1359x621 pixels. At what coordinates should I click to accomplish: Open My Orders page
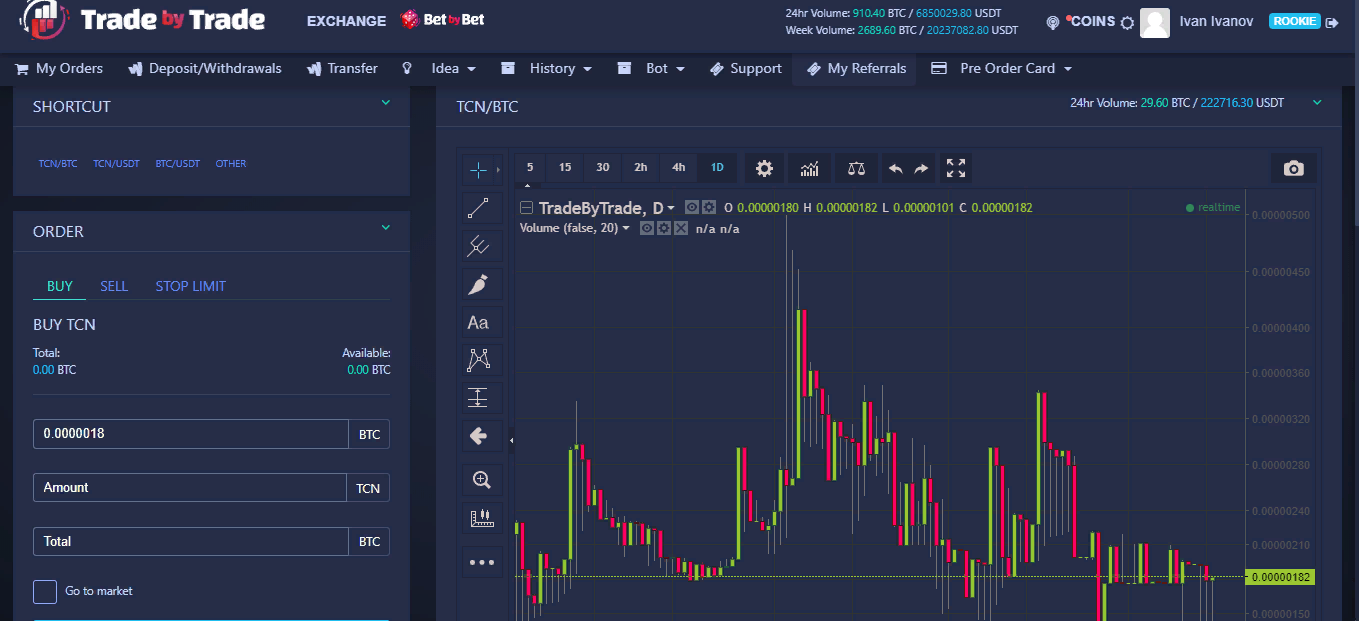coord(59,68)
